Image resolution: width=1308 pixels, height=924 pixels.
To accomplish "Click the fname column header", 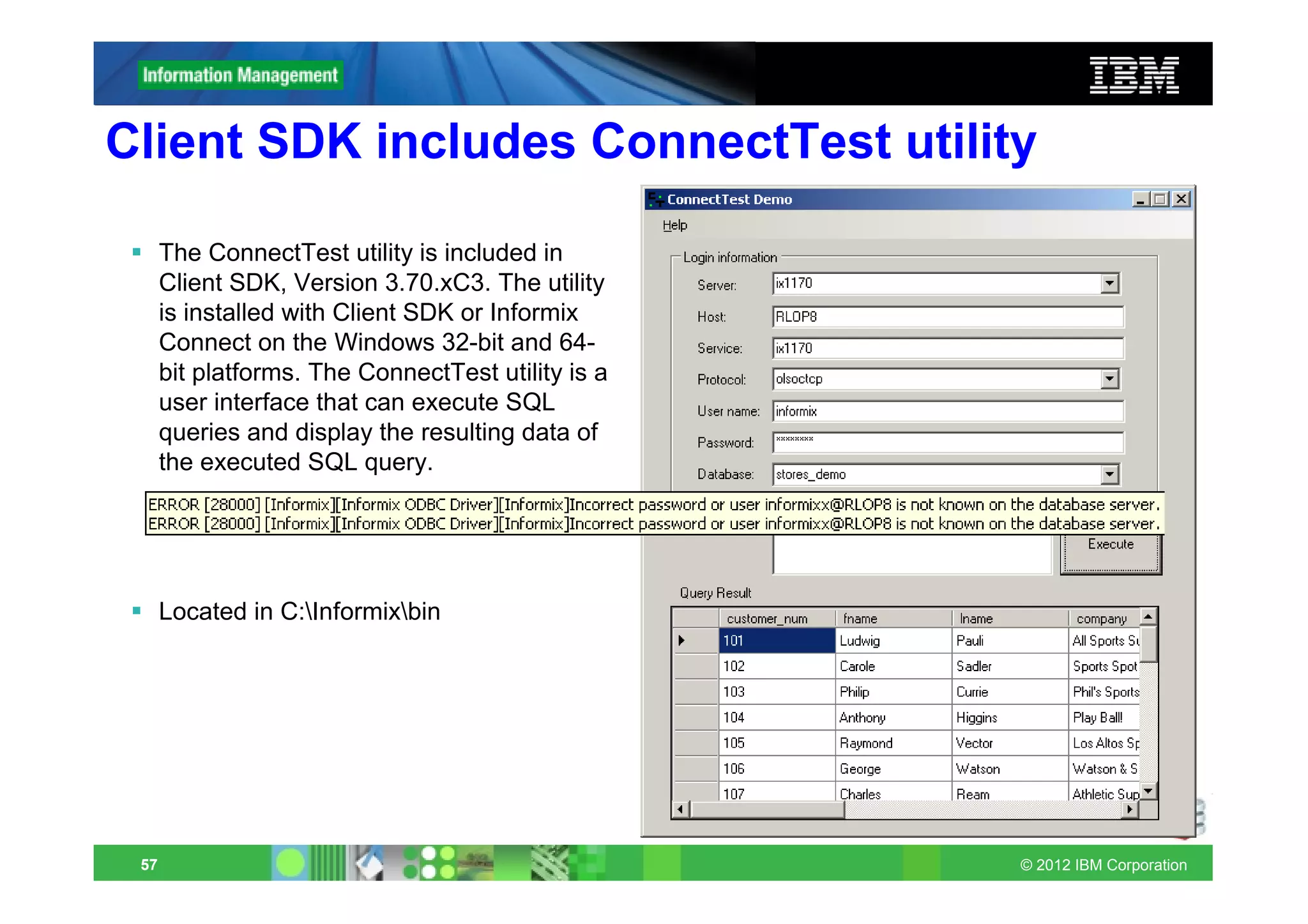I will [894, 619].
